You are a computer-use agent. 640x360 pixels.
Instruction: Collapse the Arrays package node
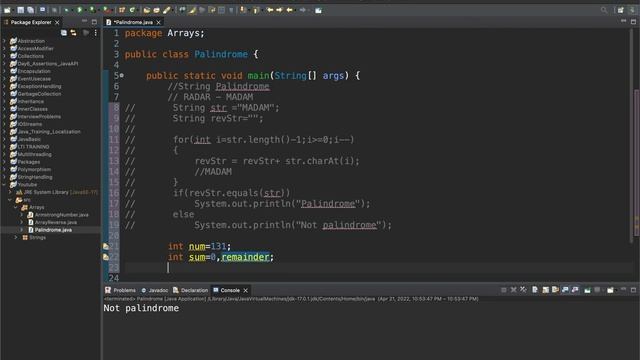tap(16, 207)
